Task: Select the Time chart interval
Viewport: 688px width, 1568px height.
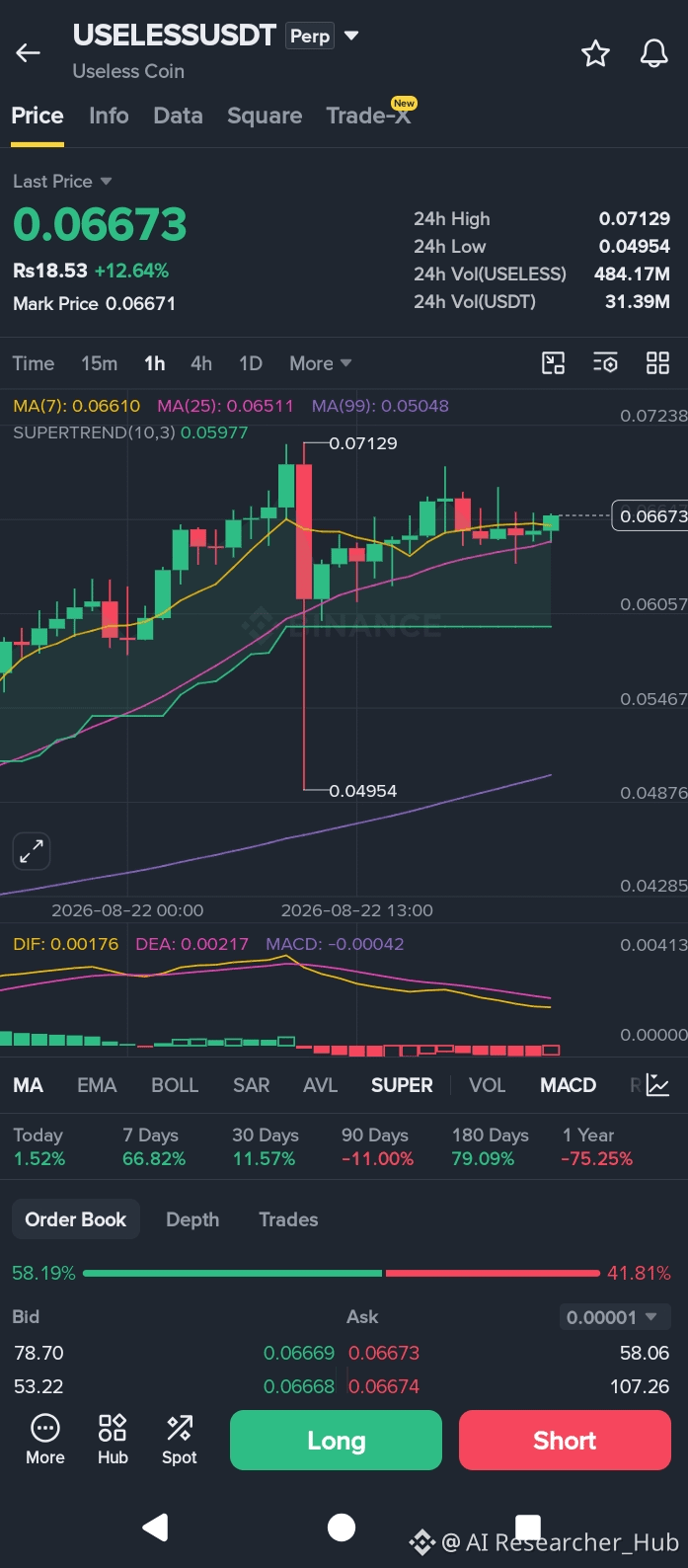Action: [x=34, y=363]
